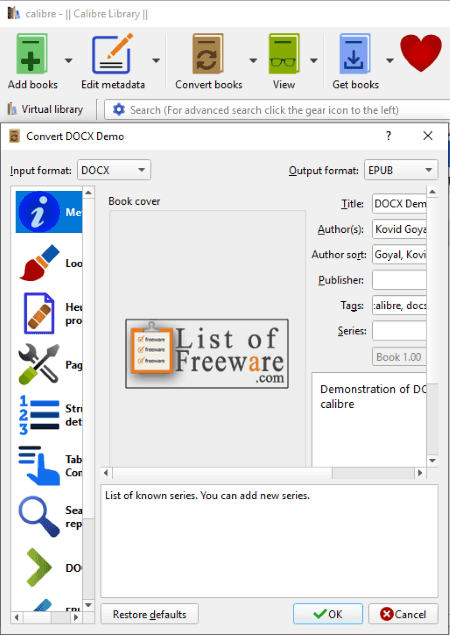Screen dimensions: 450x635
Task: Click the Book 1.00 series number box
Action: tap(399, 357)
